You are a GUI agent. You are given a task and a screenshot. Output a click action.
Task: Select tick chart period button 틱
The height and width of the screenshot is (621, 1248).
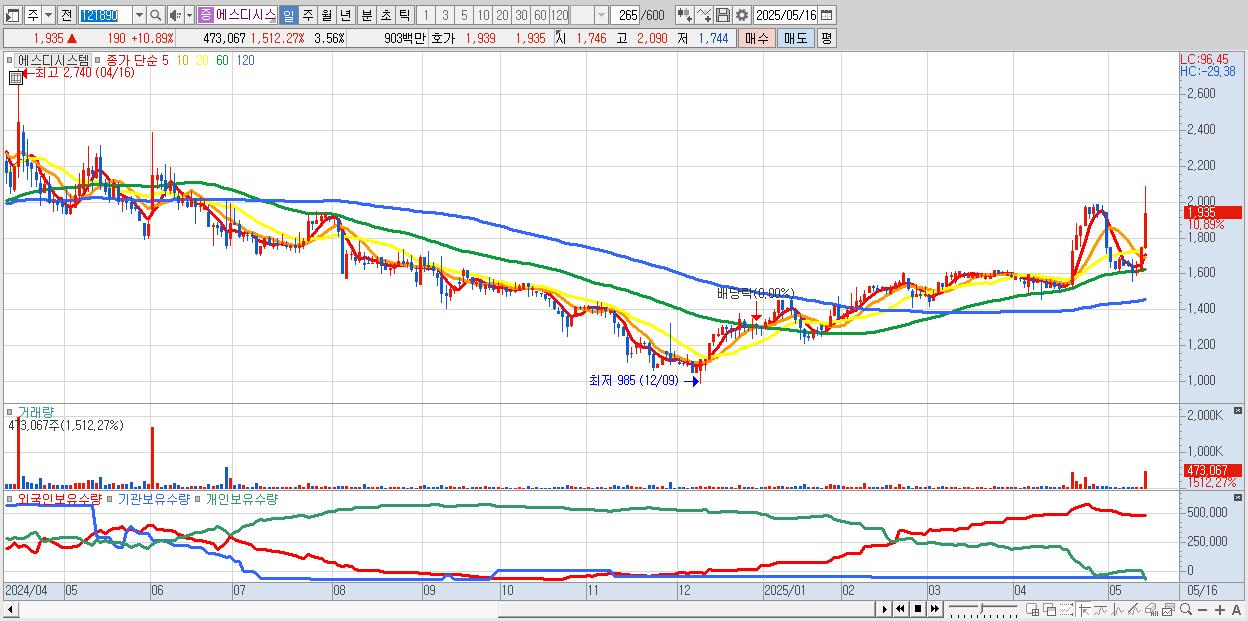pyautogui.click(x=404, y=16)
